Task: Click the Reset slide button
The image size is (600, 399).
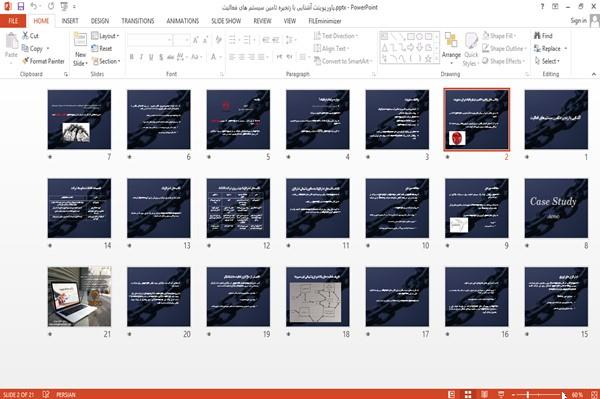Action: [x=102, y=49]
